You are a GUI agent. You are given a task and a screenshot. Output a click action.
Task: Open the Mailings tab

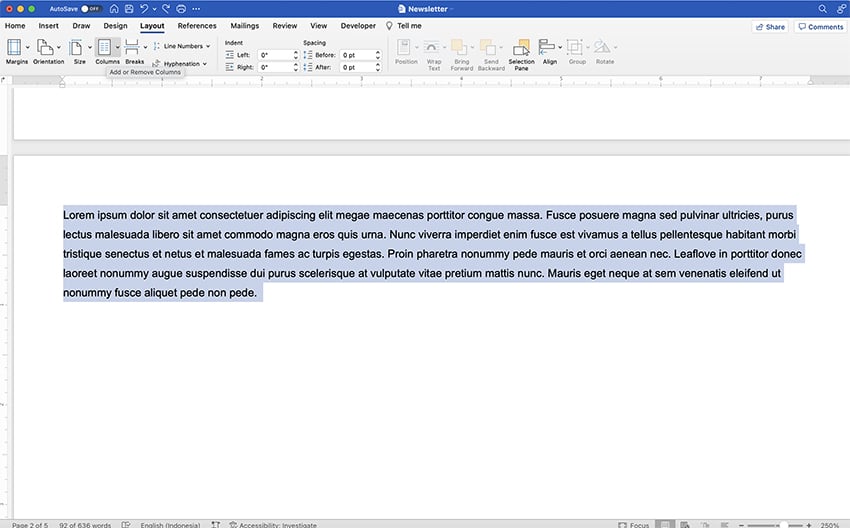click(244, 25)
